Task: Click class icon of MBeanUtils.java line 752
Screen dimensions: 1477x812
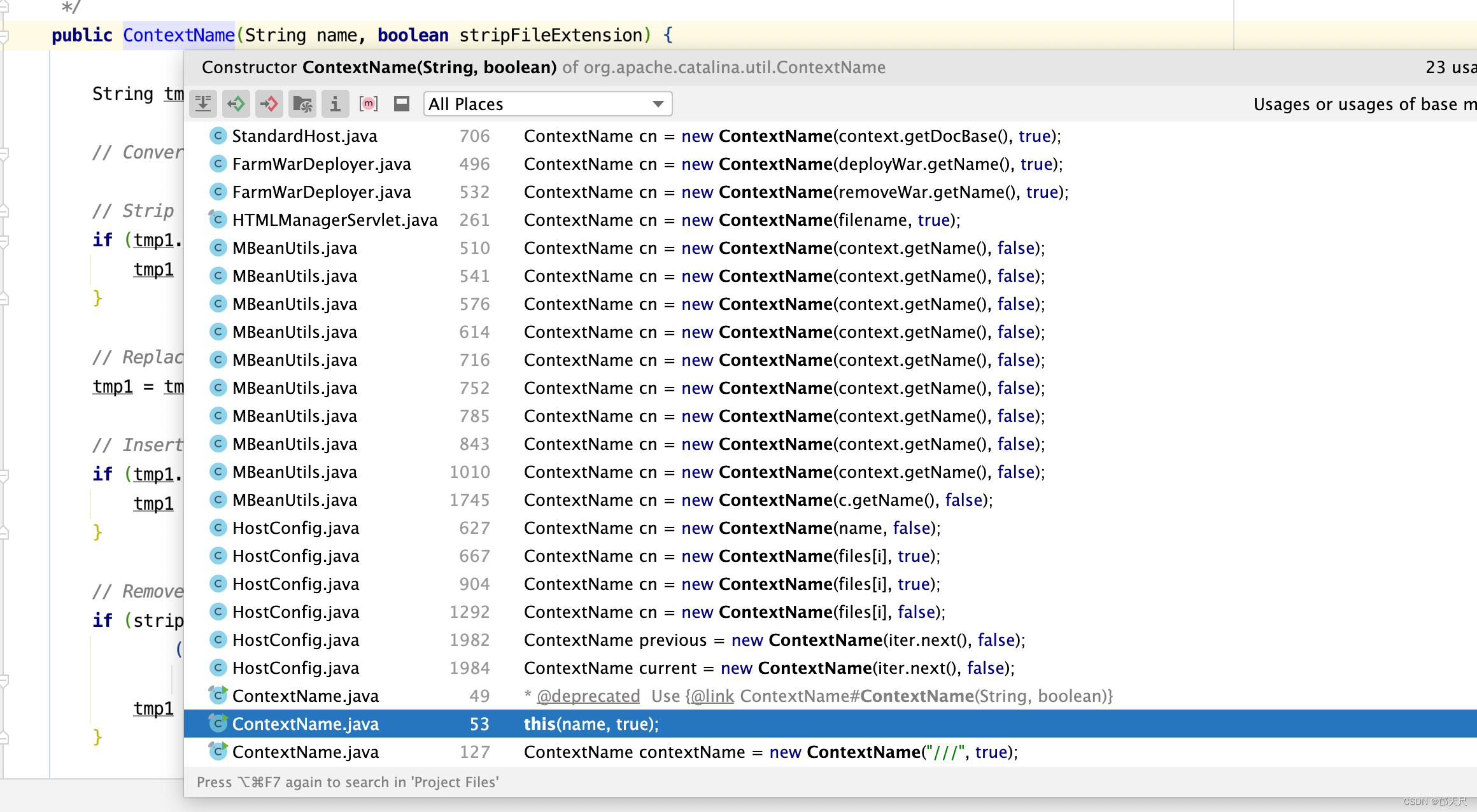Action: (x=218, y=388)
